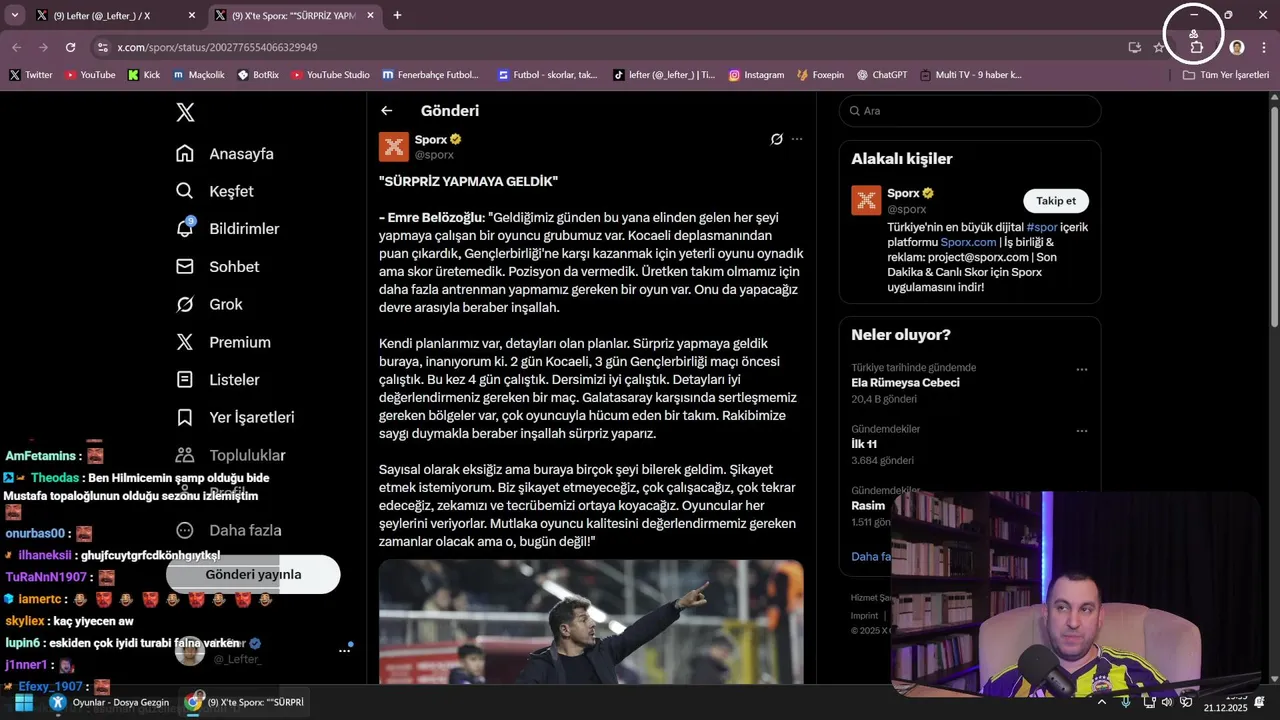The height and width of the screenshot is (720, 1280).
Task: Open the Kick bookmark
Action: pyautogui.click(x=144, y=75)
